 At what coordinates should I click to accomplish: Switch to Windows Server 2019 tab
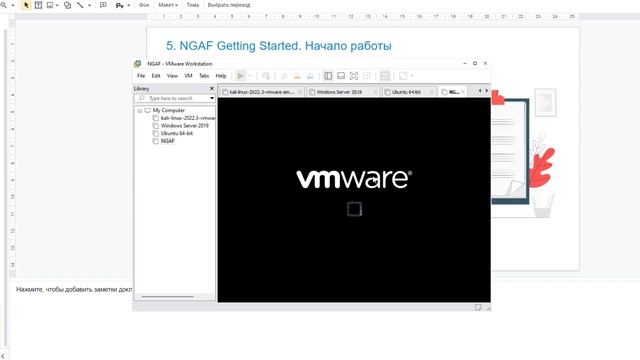click(x=339, y=92)
